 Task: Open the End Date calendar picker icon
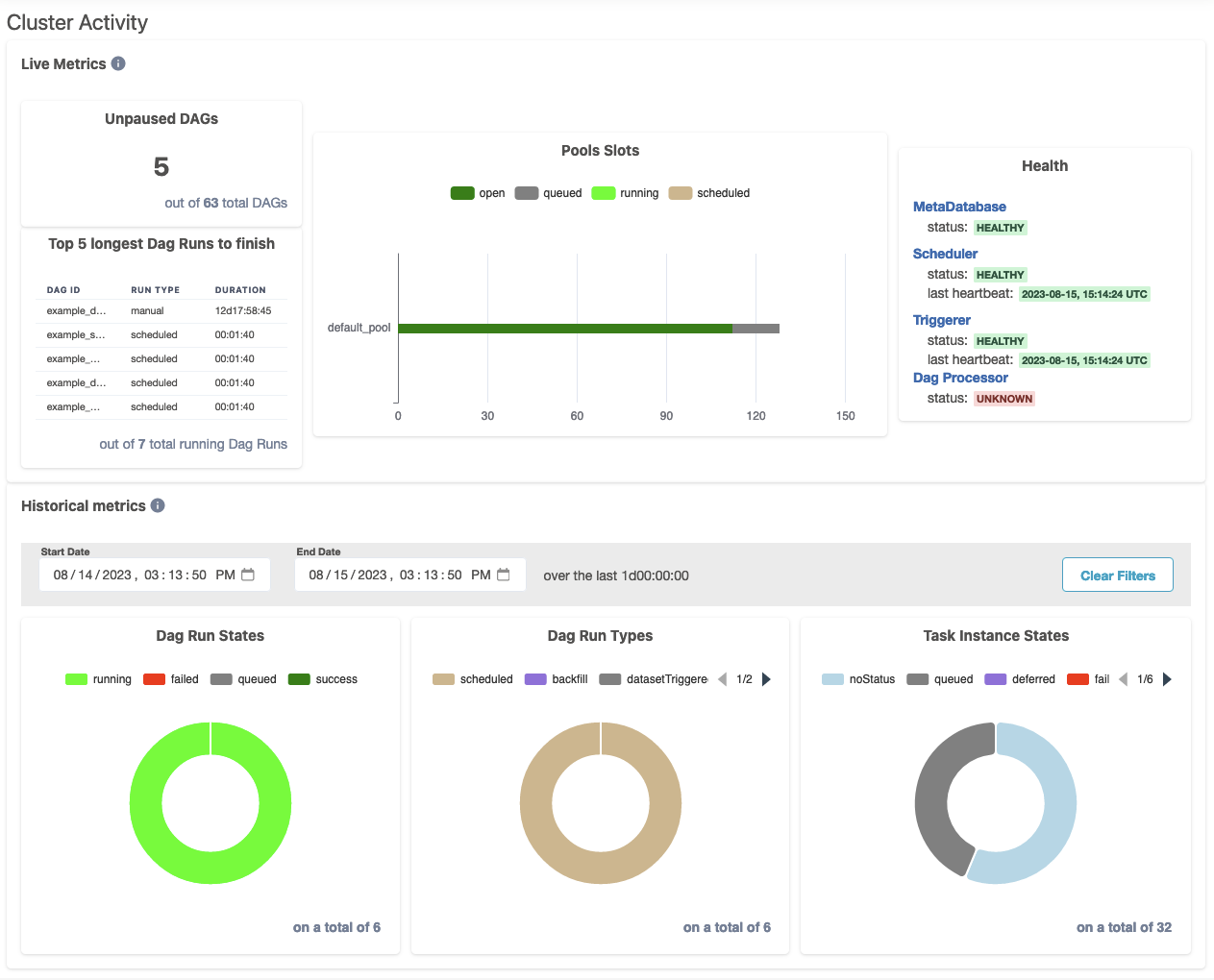(x=504, y=575)
